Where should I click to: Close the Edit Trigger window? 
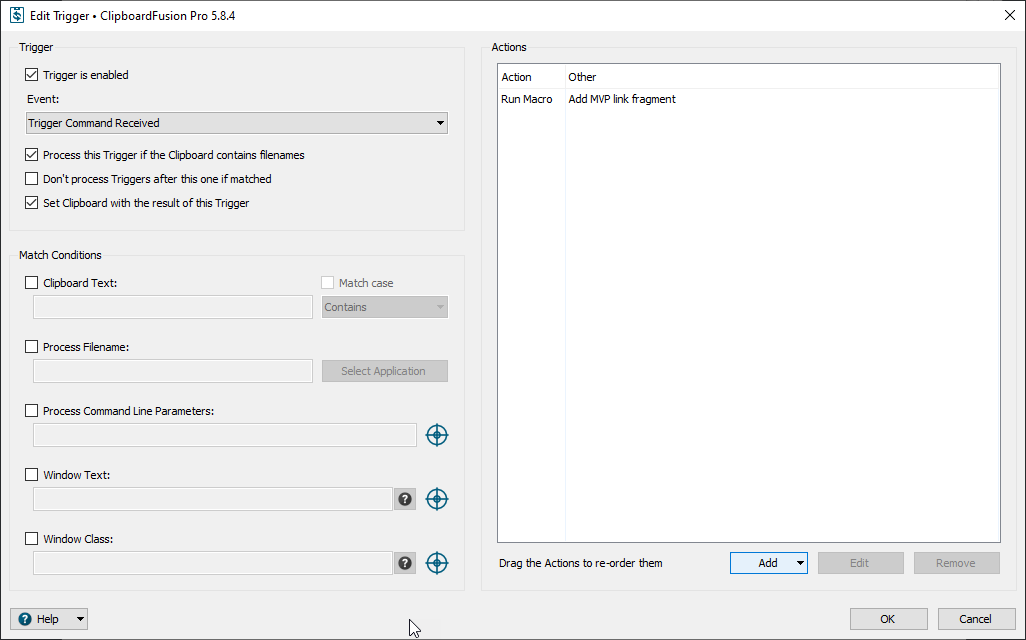click(1010, 15)
